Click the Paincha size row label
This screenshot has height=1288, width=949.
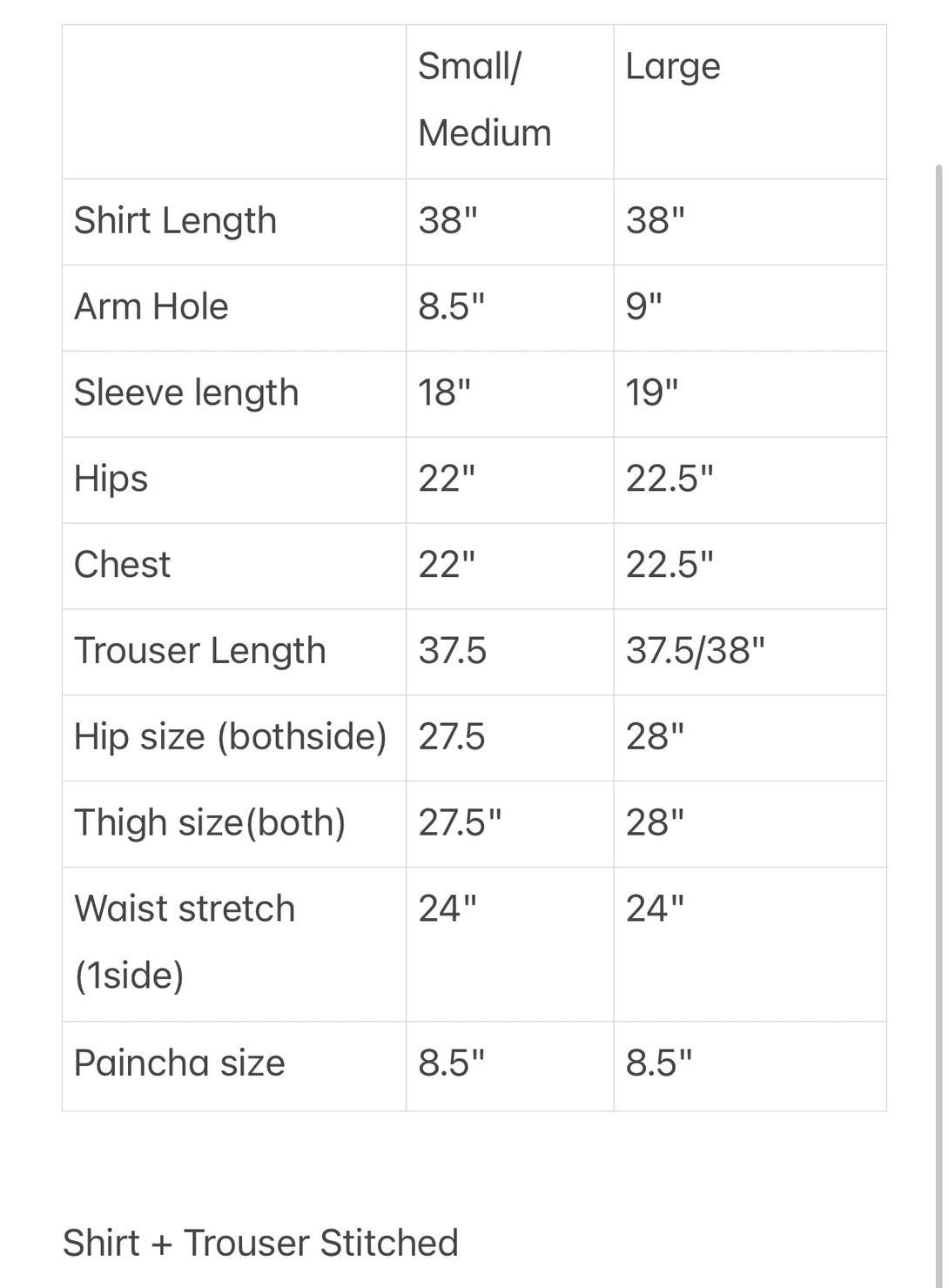179,1063
